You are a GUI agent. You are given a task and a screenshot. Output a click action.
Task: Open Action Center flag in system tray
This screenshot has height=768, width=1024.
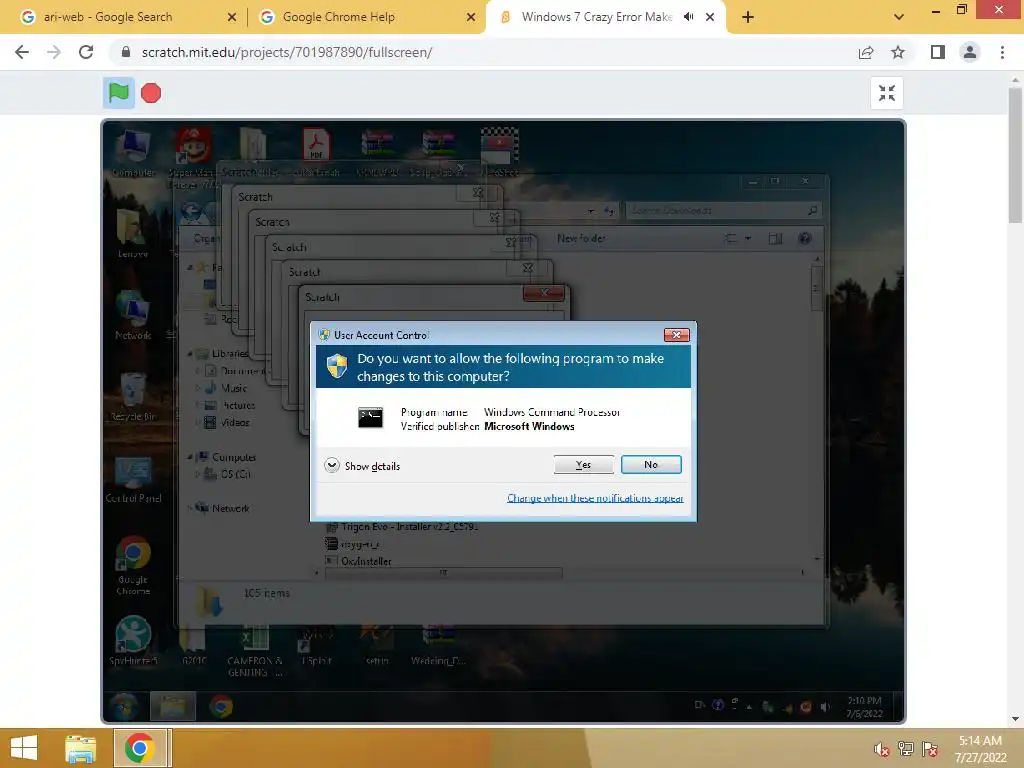pos(930,749)
